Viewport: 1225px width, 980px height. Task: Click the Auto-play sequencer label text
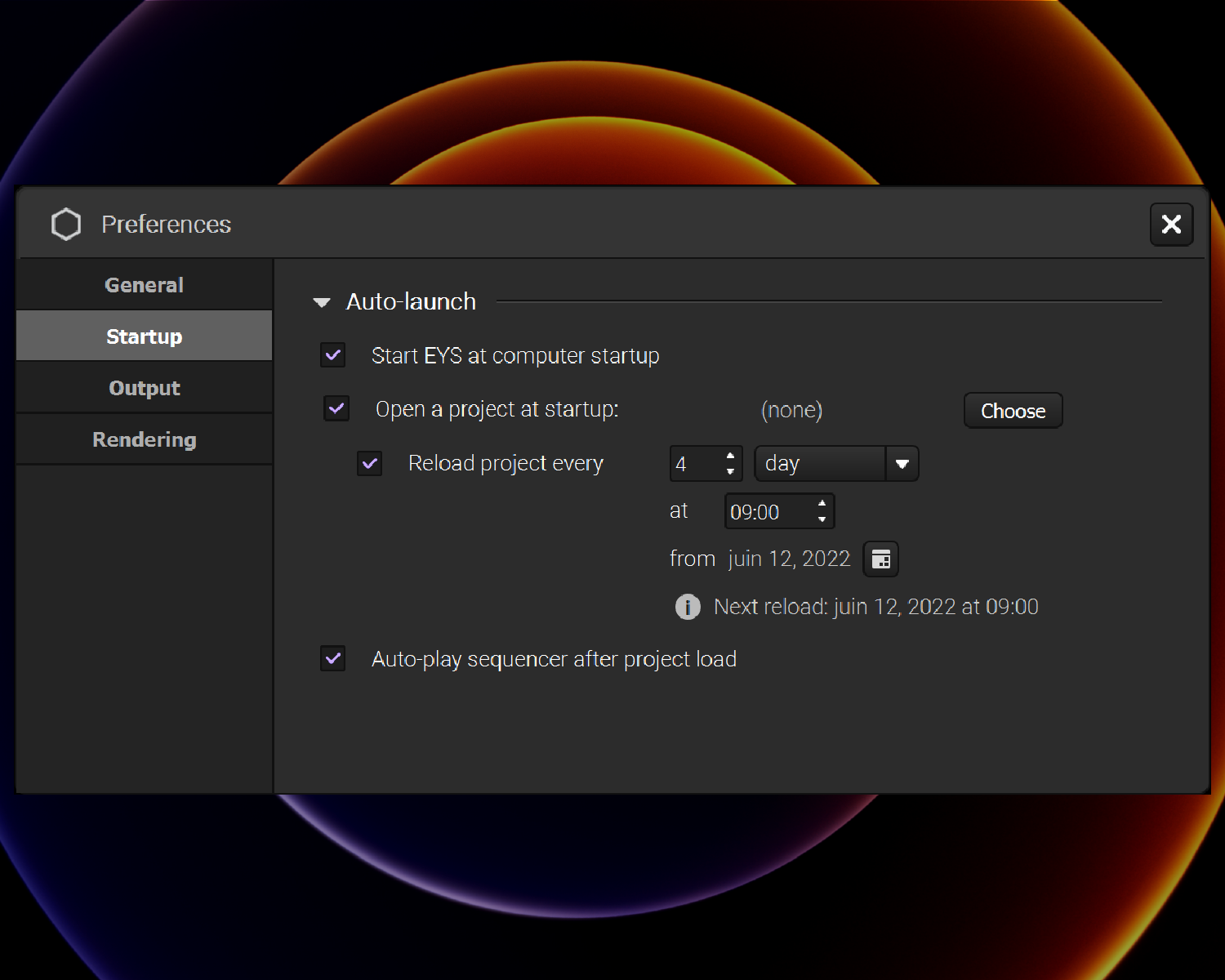(554, 659)
